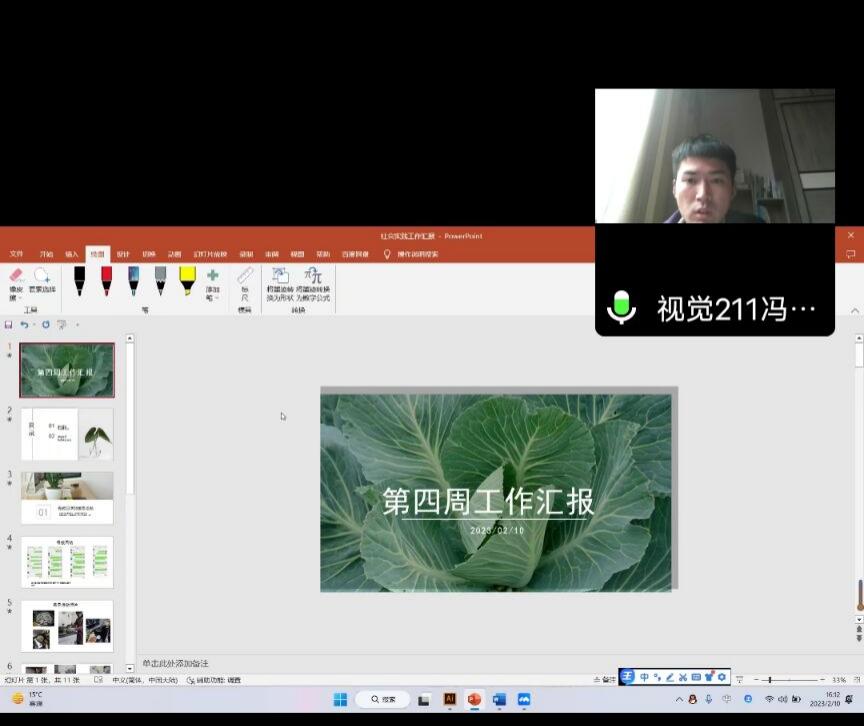Screen dimensions: 864x726
Task: Click Ink to Math conversion icon
Action: 313,282
